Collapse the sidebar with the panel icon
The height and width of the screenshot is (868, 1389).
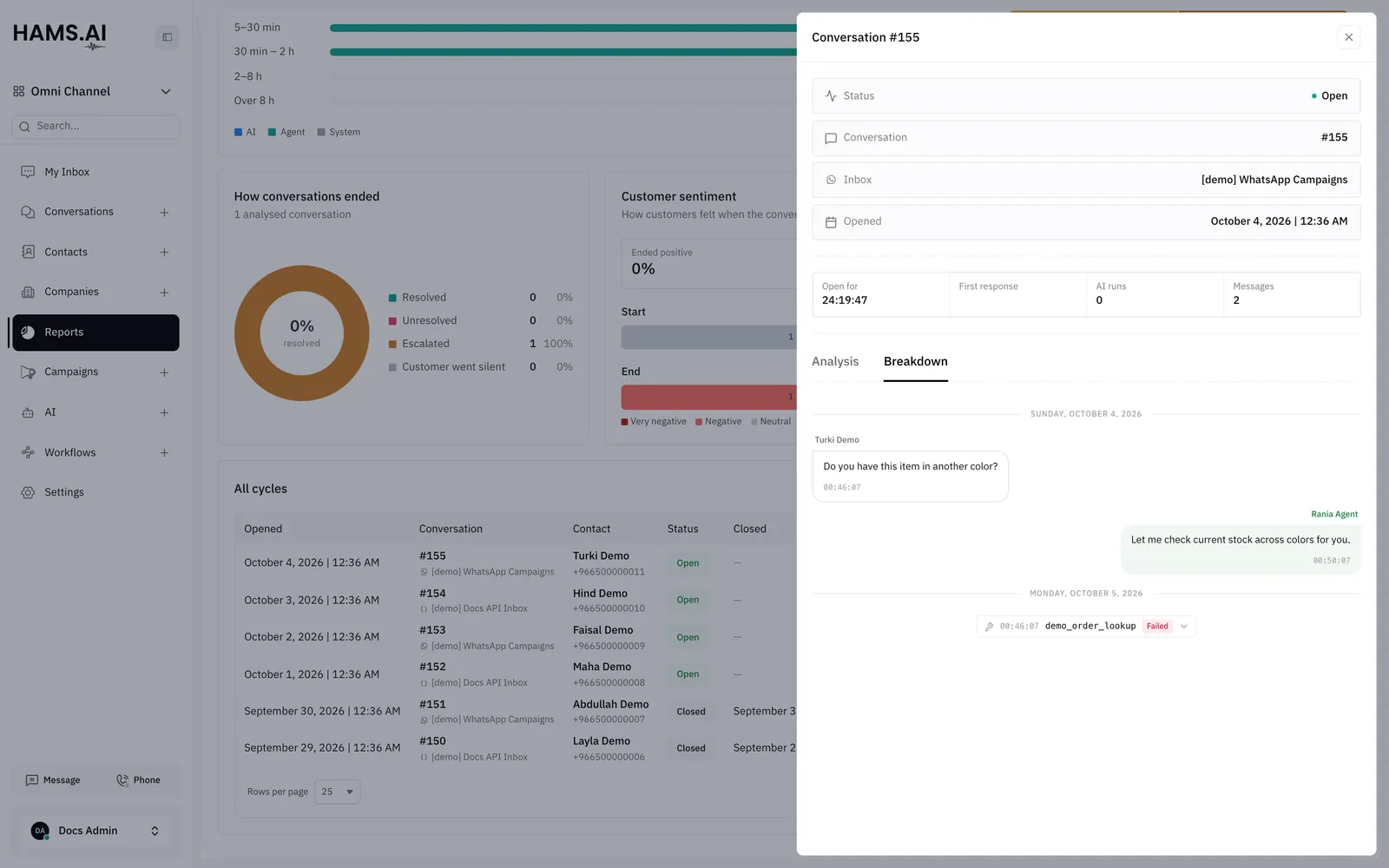(168, 37)
